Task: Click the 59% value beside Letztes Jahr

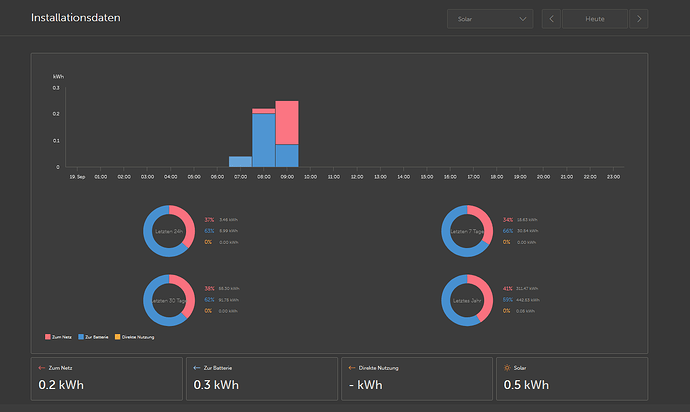Action: point(508,299)
